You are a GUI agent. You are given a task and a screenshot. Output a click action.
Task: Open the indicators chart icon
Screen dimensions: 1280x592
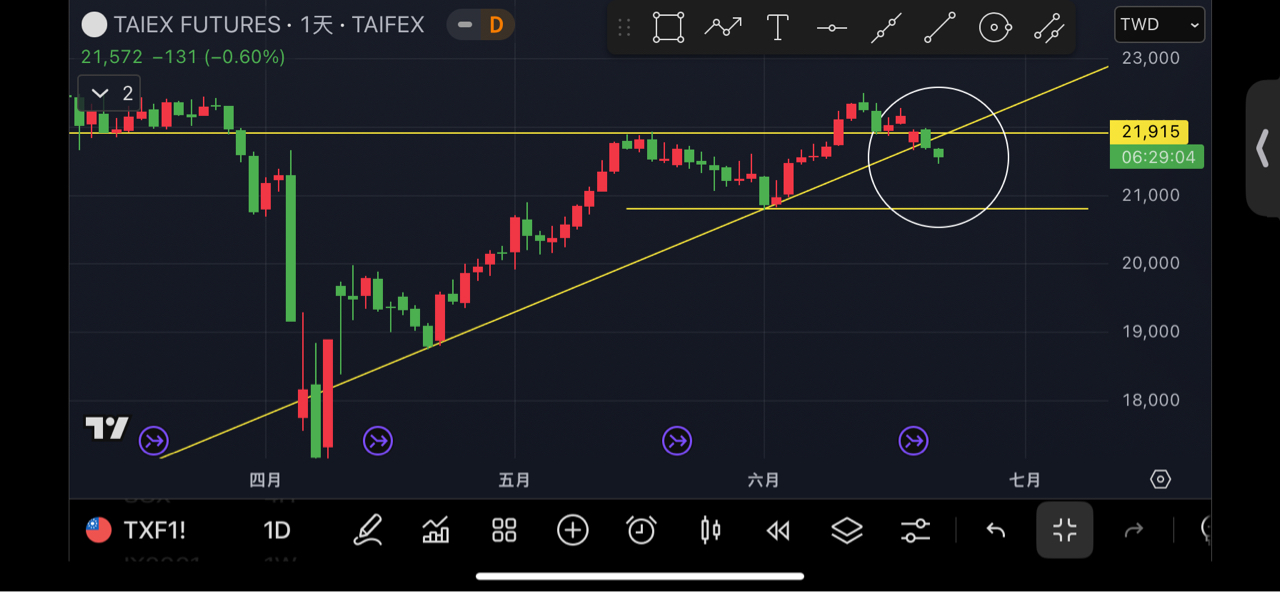436,530
